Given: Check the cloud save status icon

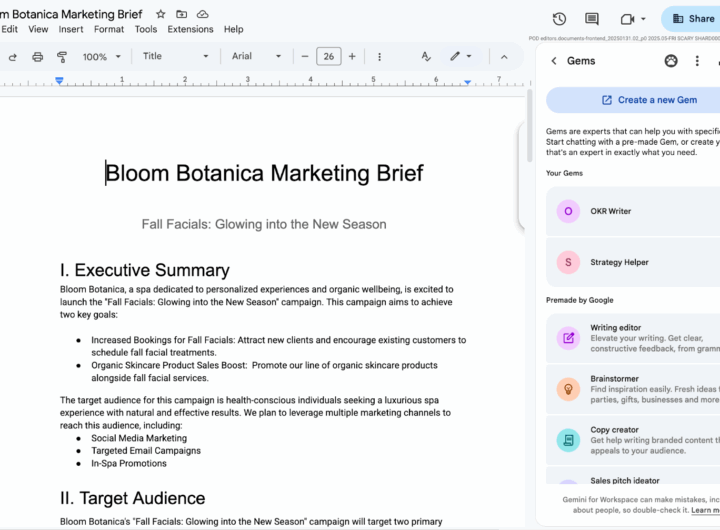Looking at the screenshot, I should [x=203, y=15].
